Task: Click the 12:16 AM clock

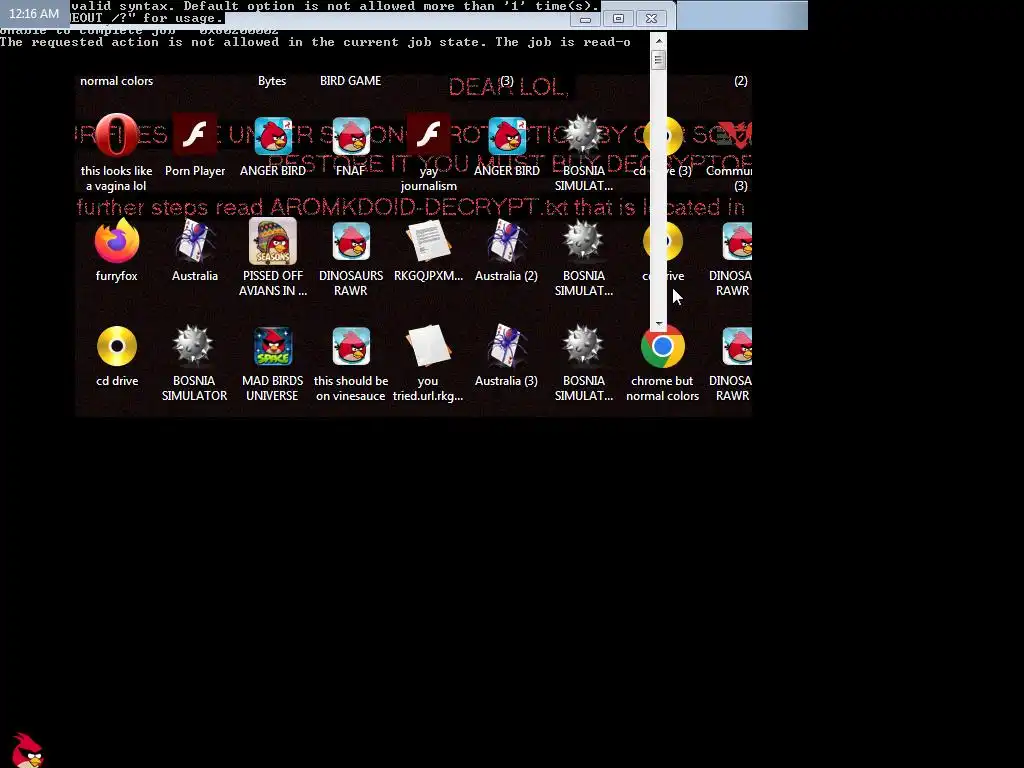Action: pos(34,13)
